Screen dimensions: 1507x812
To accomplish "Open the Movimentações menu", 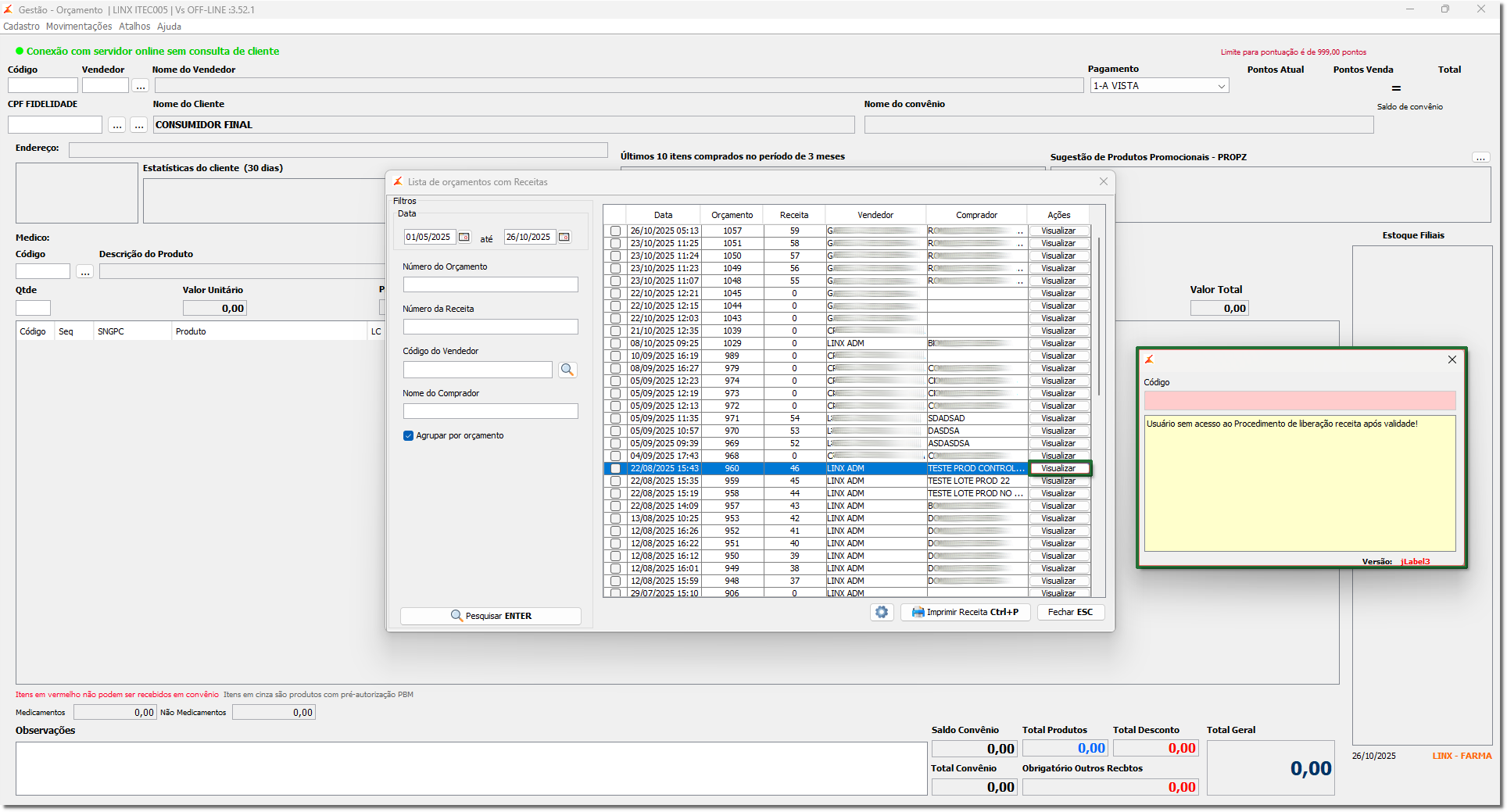I will tap(79, 27).
